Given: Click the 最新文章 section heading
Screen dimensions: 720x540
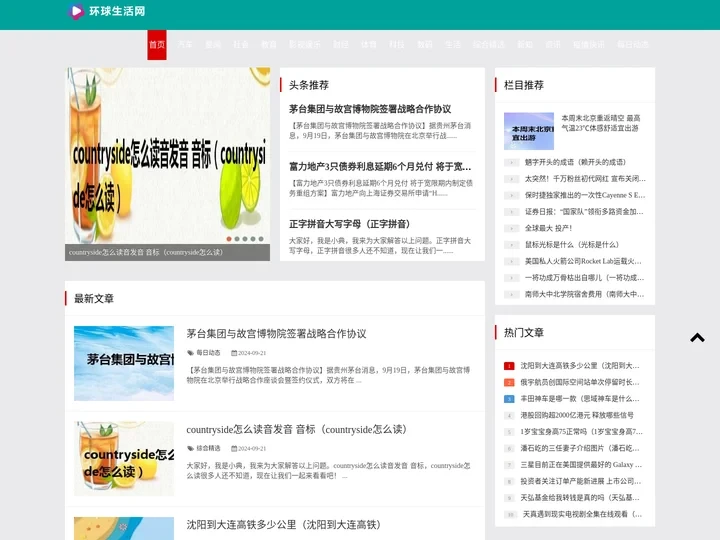Looking at the screenshot, I should [x=94, y=298].
